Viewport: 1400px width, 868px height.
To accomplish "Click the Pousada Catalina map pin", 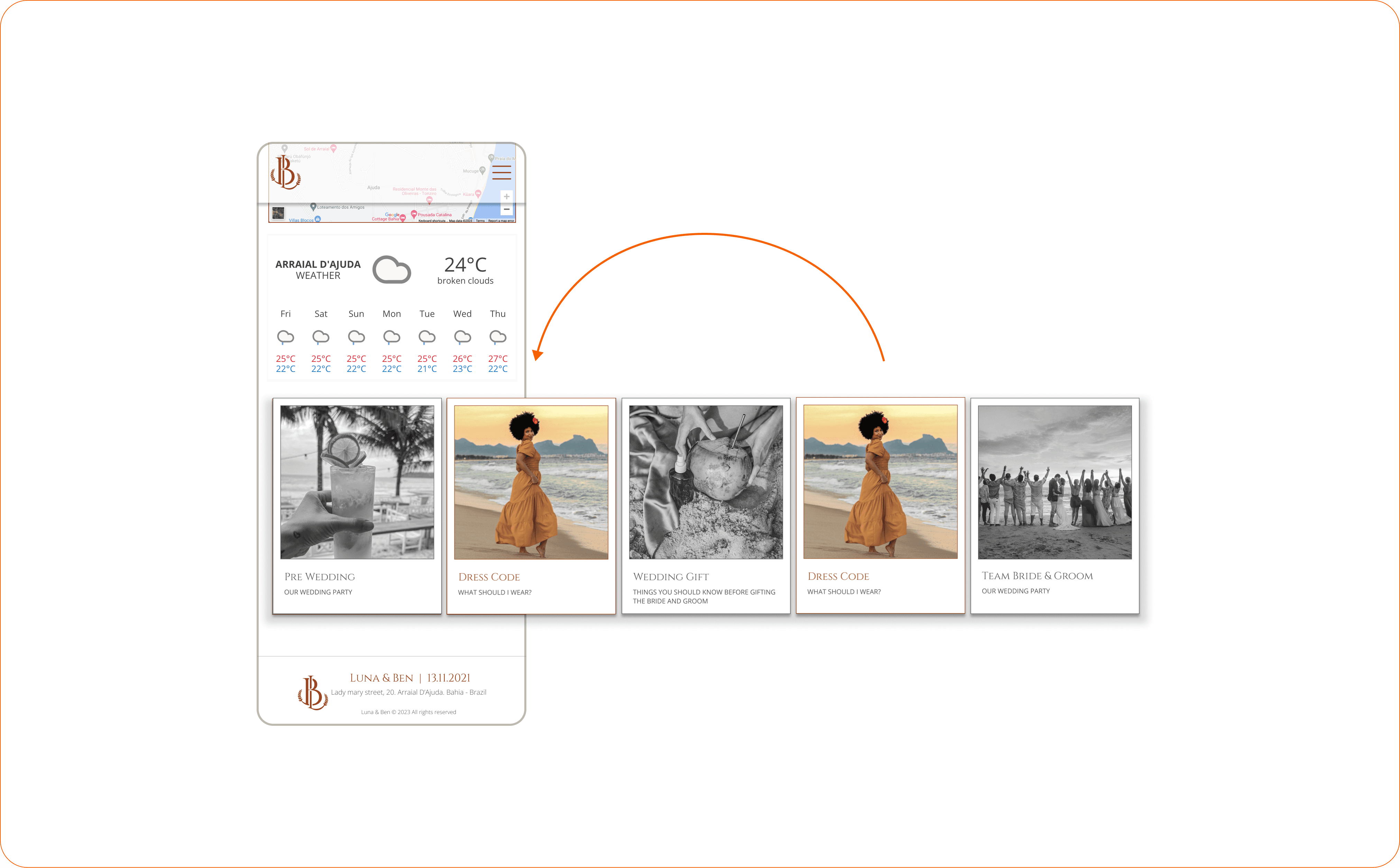I will pyautogui.click(x=414, y=214).
